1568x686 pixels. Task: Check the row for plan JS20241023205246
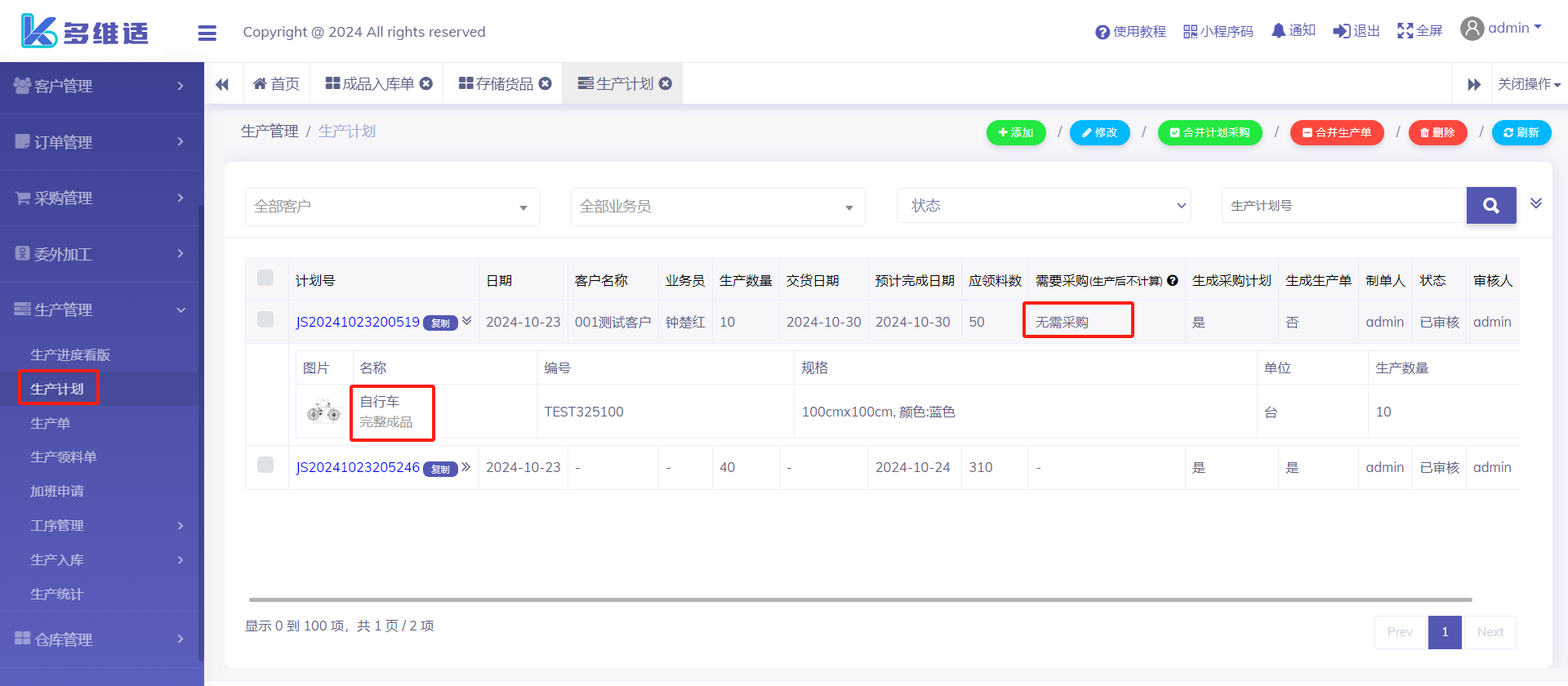coord(265,465)
